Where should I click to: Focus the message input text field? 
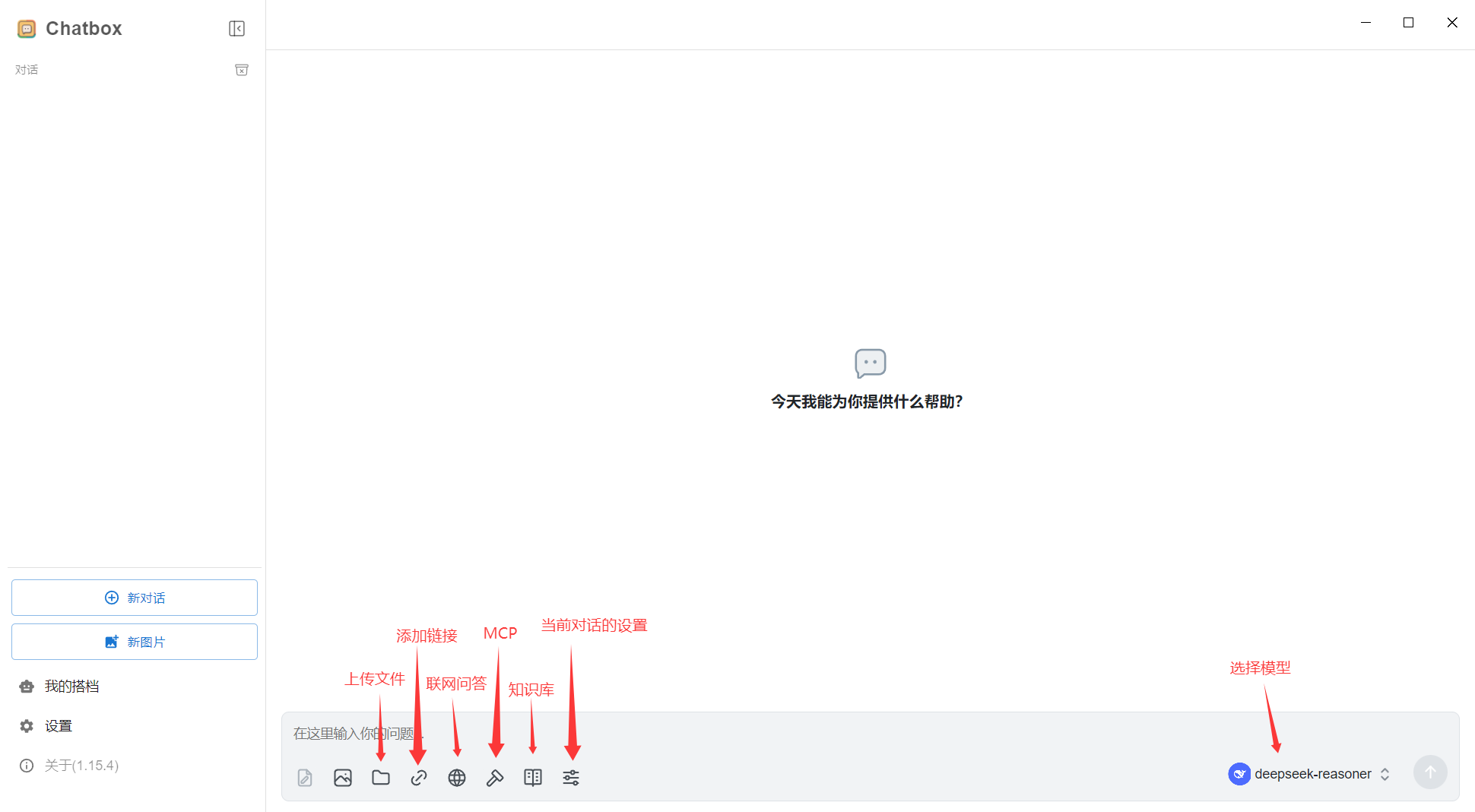click(836, 734)
